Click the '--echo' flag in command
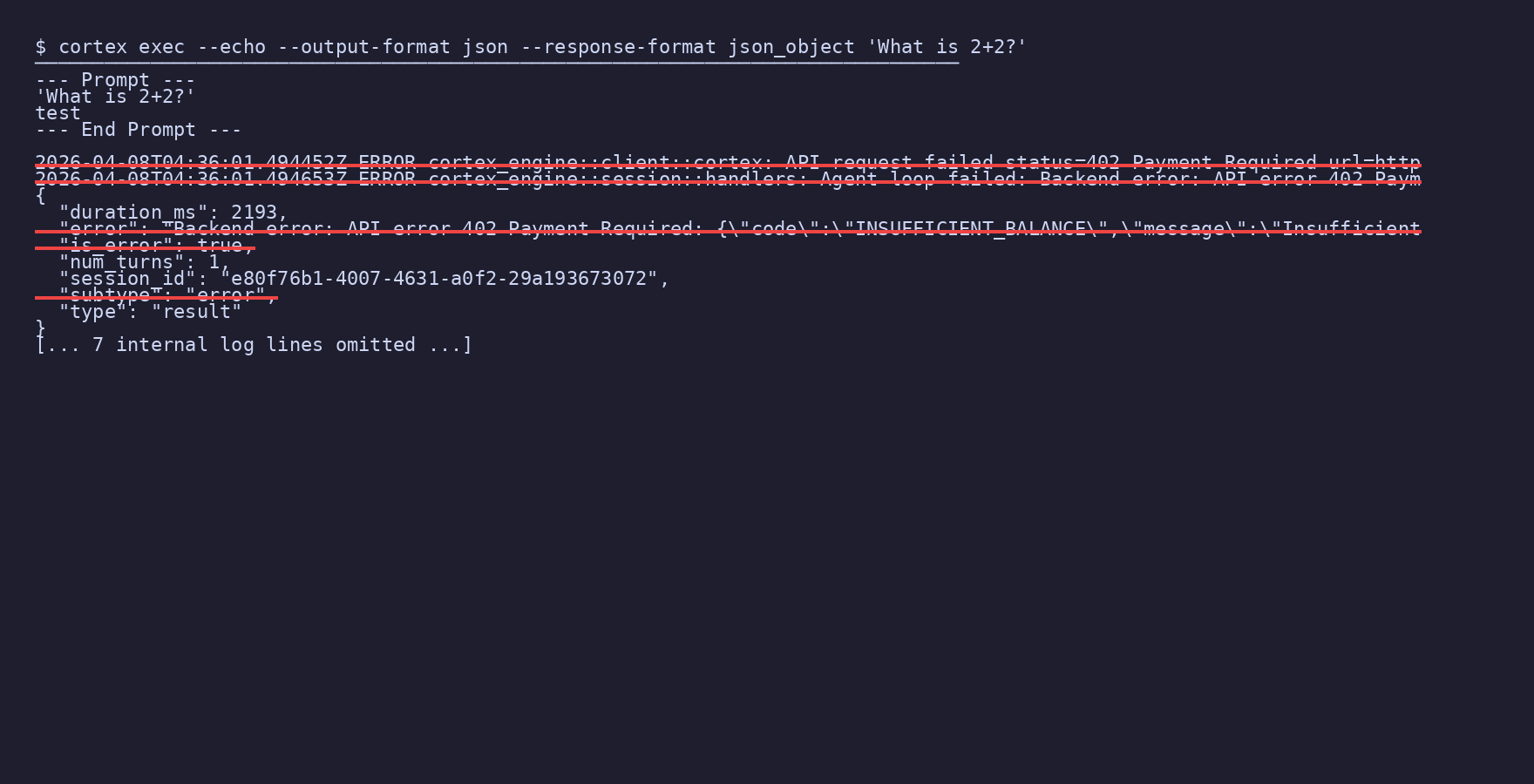Viewport: 1534px width, 784px height. click(231, 47)
